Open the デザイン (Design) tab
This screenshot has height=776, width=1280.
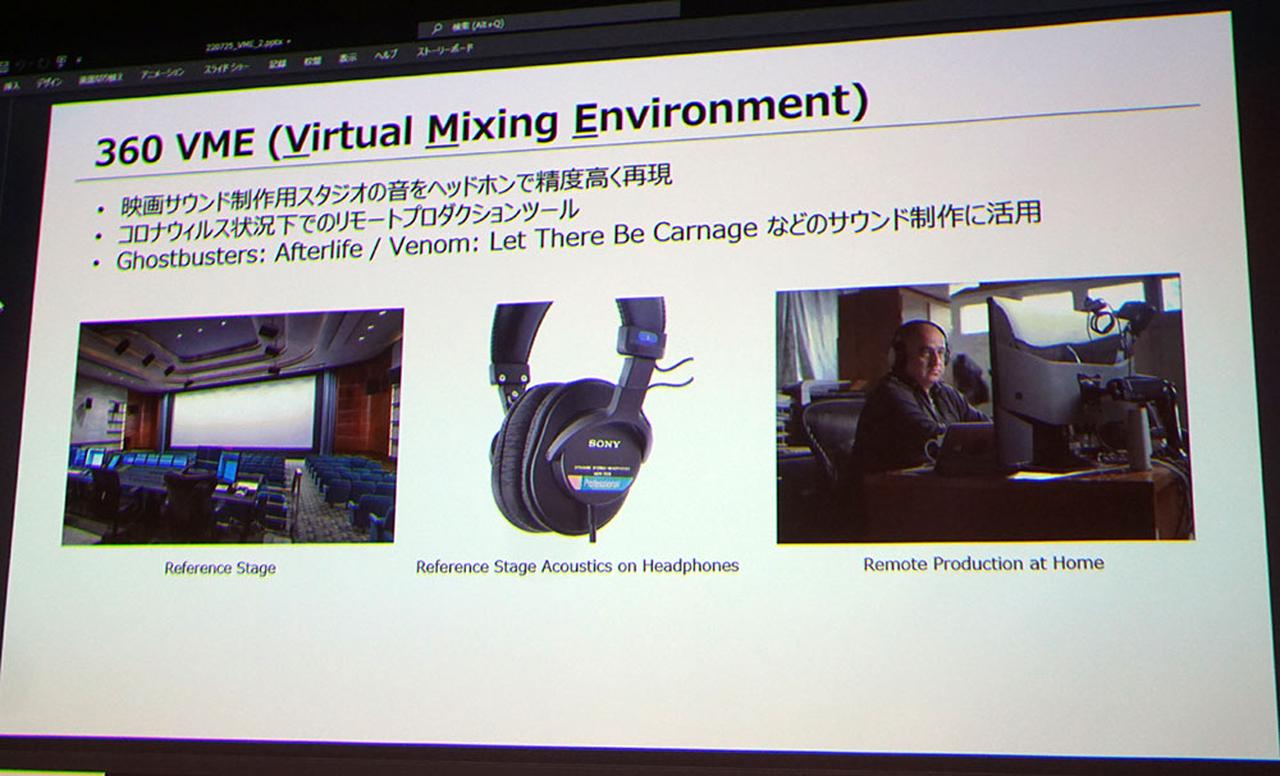[x=50, y=80]
